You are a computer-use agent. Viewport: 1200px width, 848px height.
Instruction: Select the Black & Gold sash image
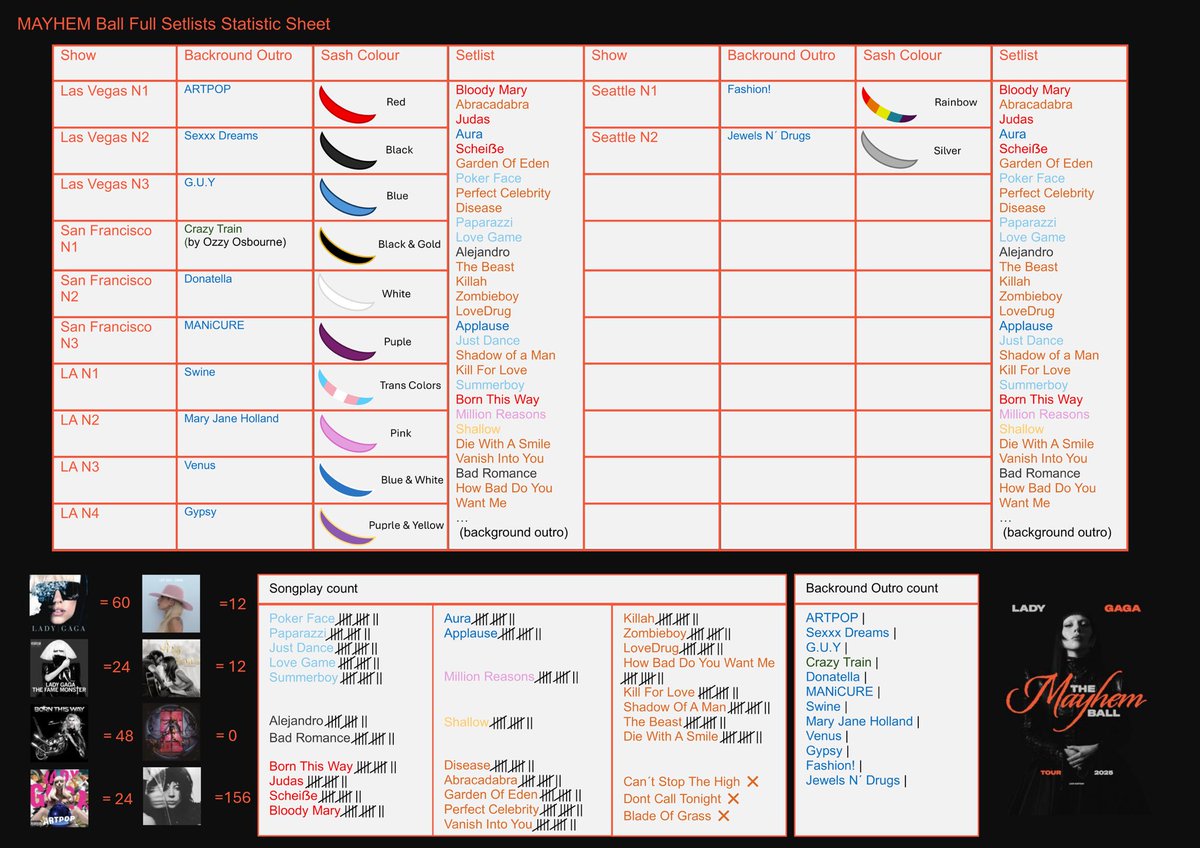pos(347,245)
